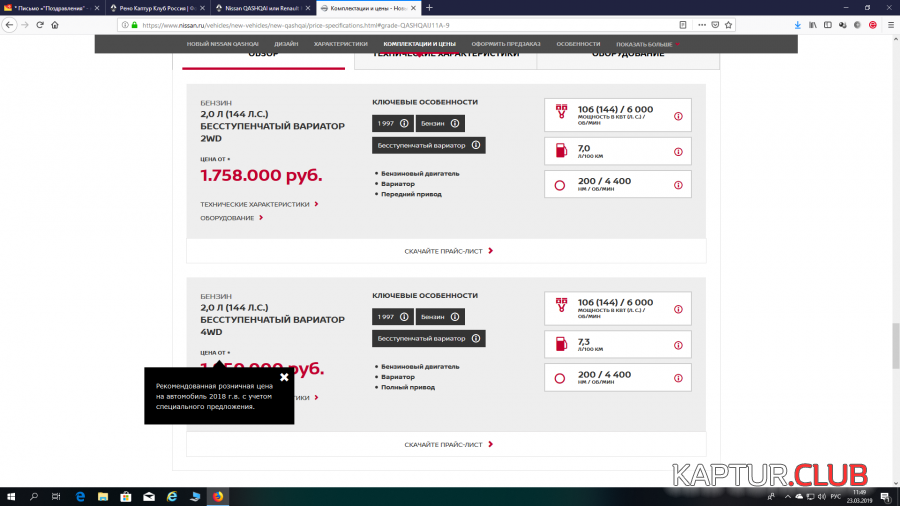Switch to the Рено Каптур Клуб Россия browser tab

[x=156, y=8]
